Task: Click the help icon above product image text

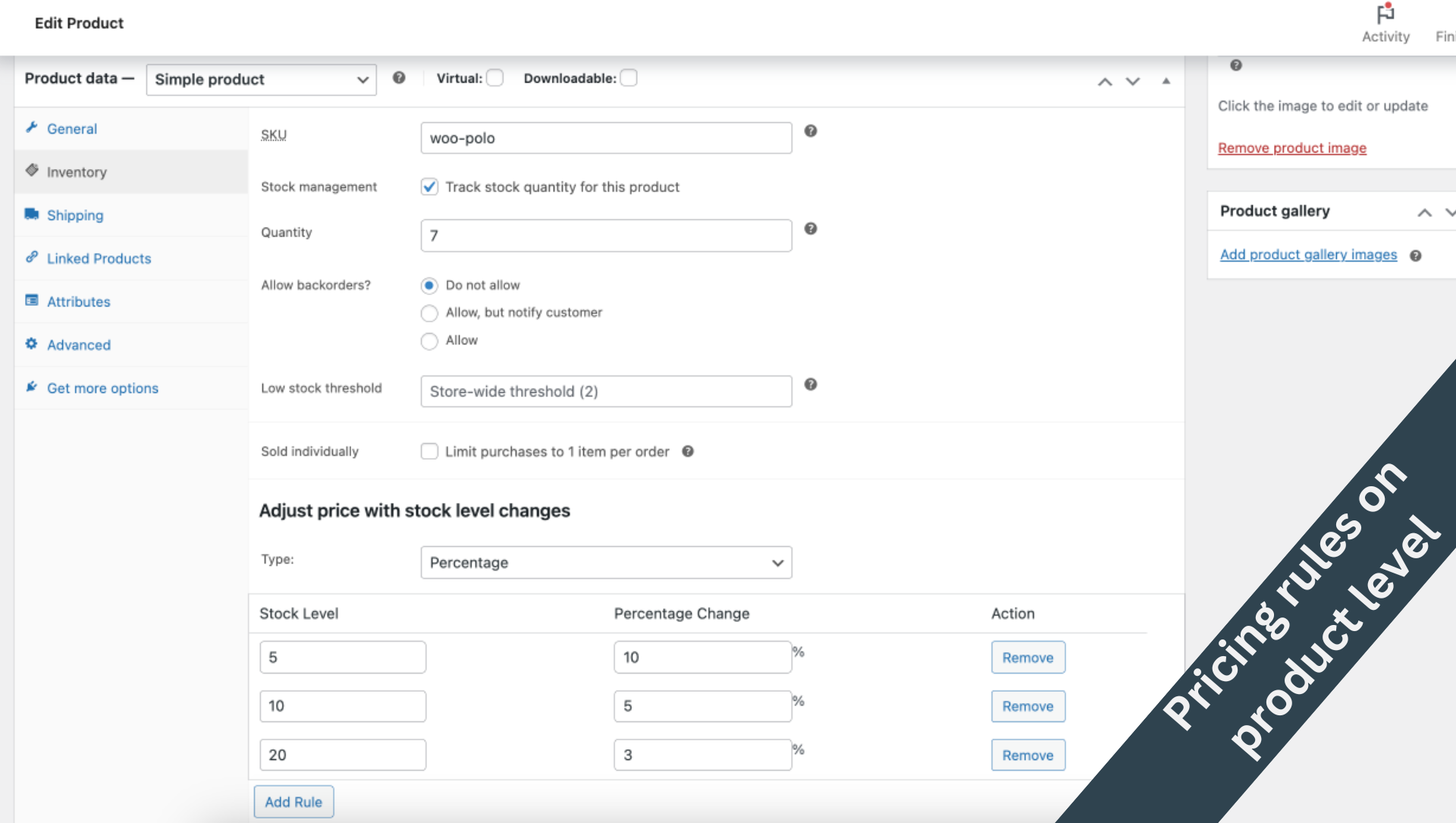Action: click(x=1236, y=65)
